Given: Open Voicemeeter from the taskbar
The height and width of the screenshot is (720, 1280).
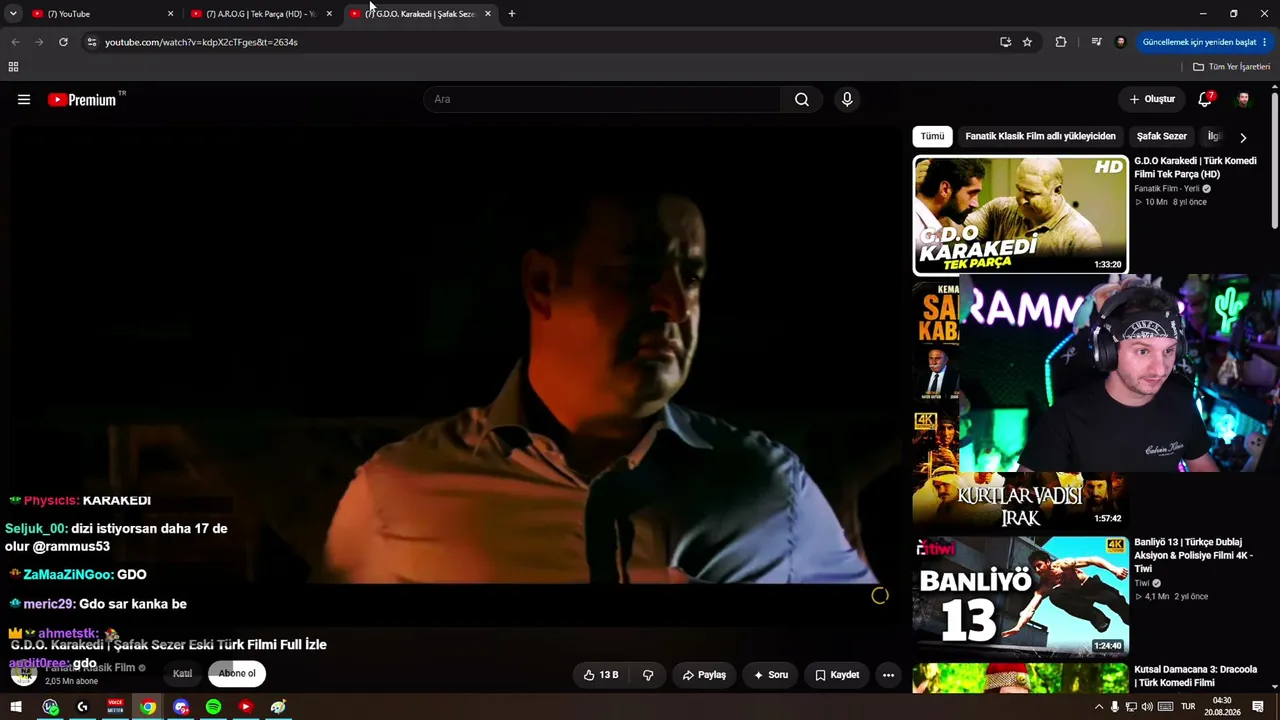Looking at the screenshot, I should [x=115, y=707].
